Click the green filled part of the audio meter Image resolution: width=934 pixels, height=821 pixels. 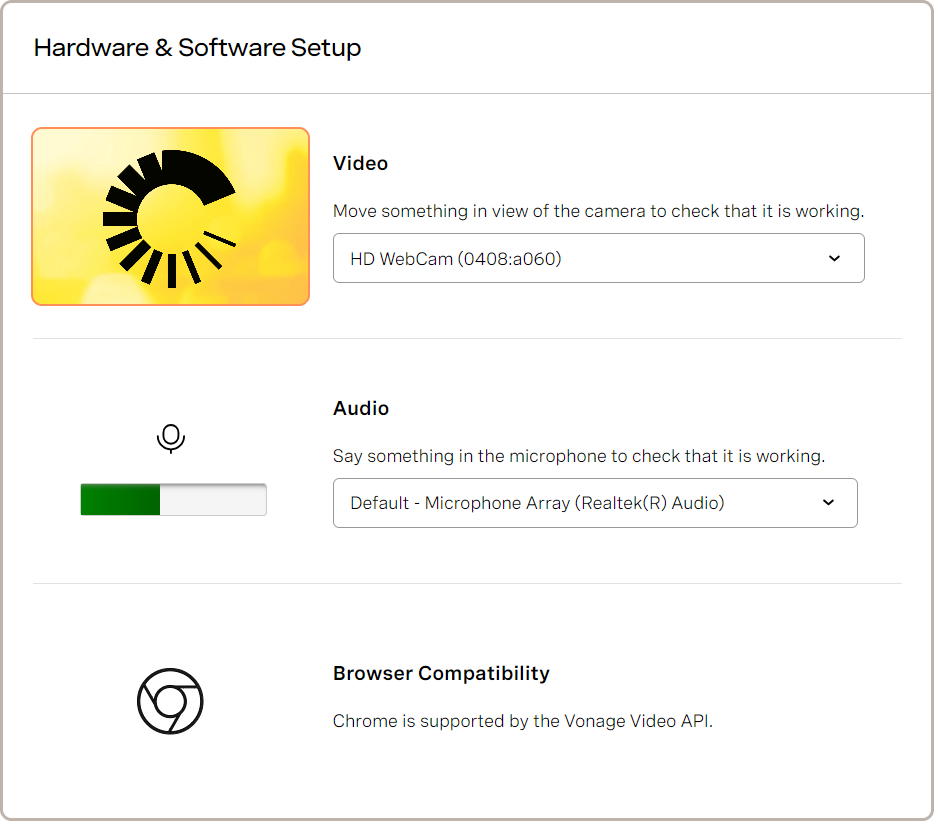coord(120,500)
